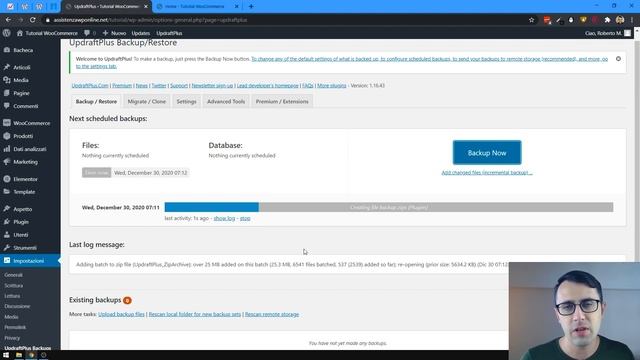Open new browser tab
640x360 pixels.
[251, 7]
